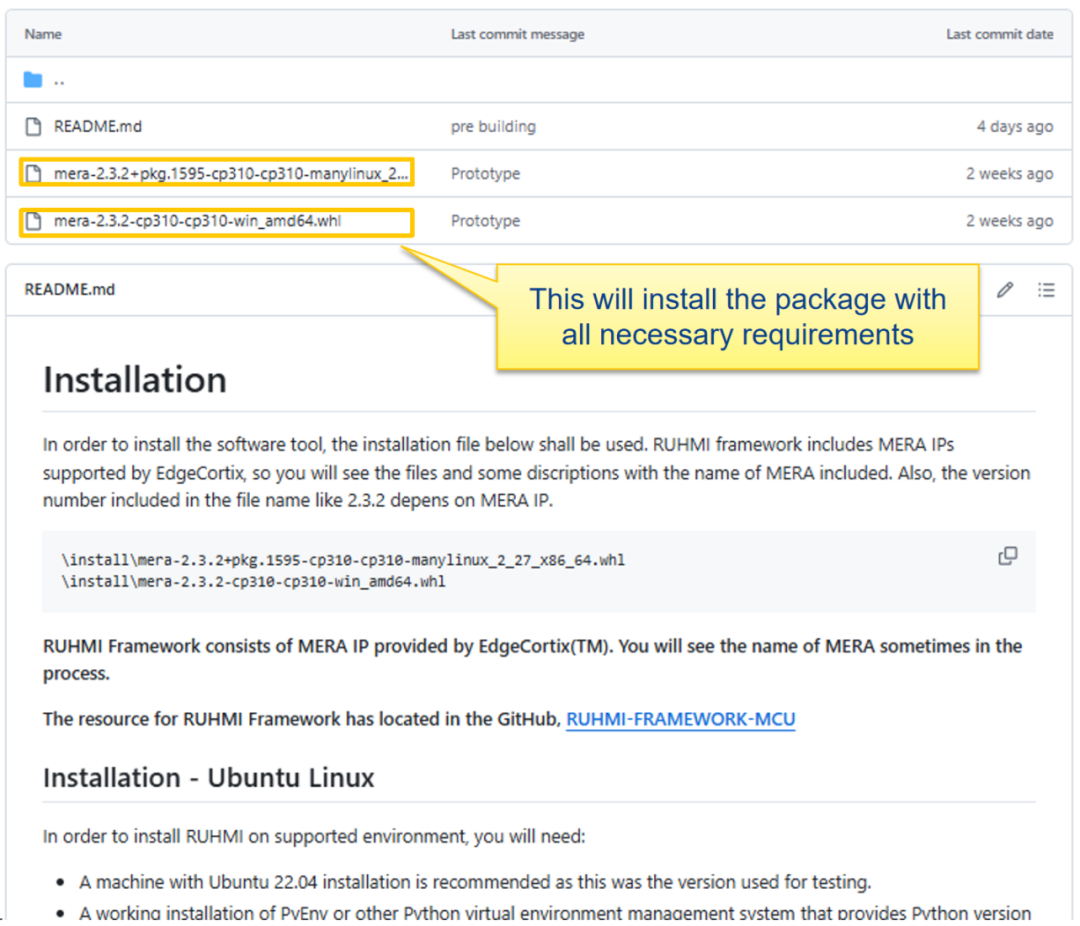The height and width of the screenshot is (926, 1080).
Task: Open Prototype commit for the manylinux wheel
Action: coord(486,174)
